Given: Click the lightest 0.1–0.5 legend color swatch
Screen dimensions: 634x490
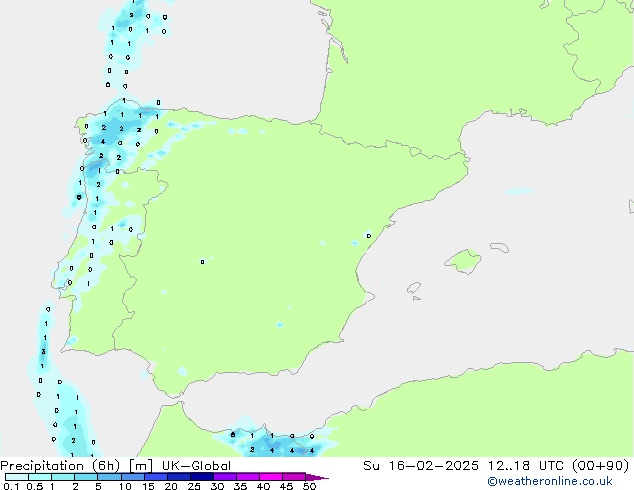Looking at the screenshot, I should (17, 477).
